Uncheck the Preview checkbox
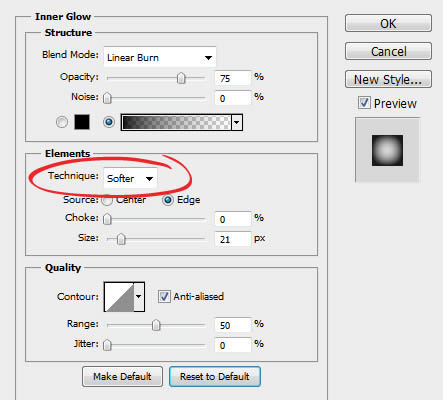This screenshot has width=443, height=400. 364,103
